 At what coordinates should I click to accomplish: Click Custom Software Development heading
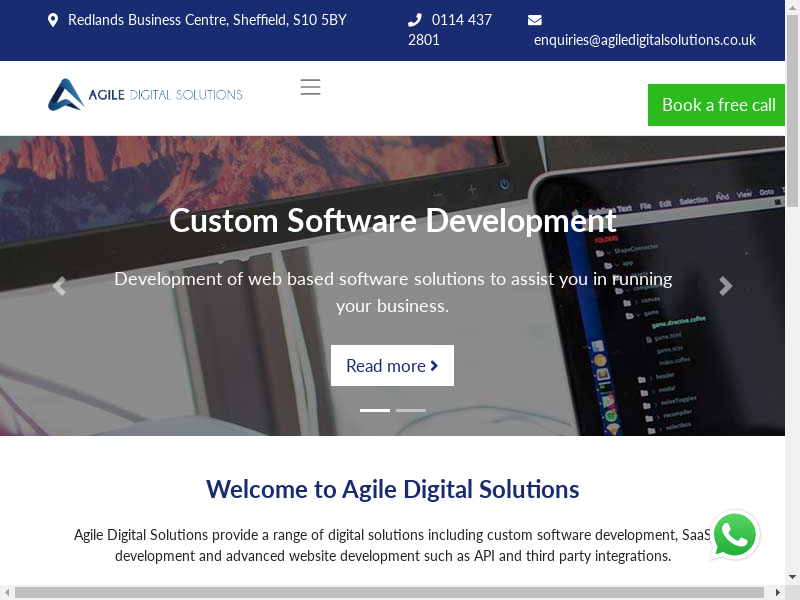pyautogui.click(x=392, y=220)
